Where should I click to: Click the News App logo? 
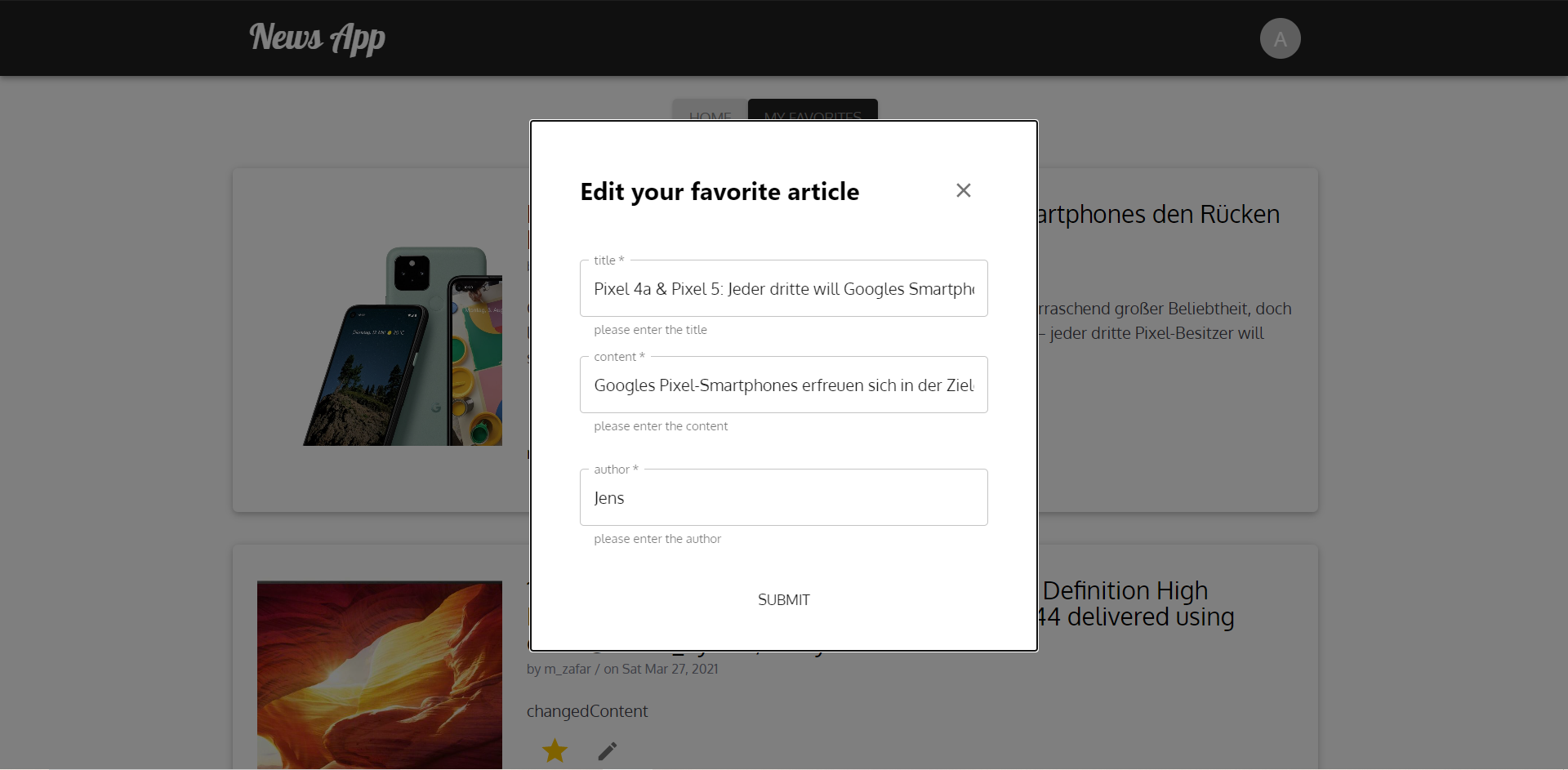(316, 38)
